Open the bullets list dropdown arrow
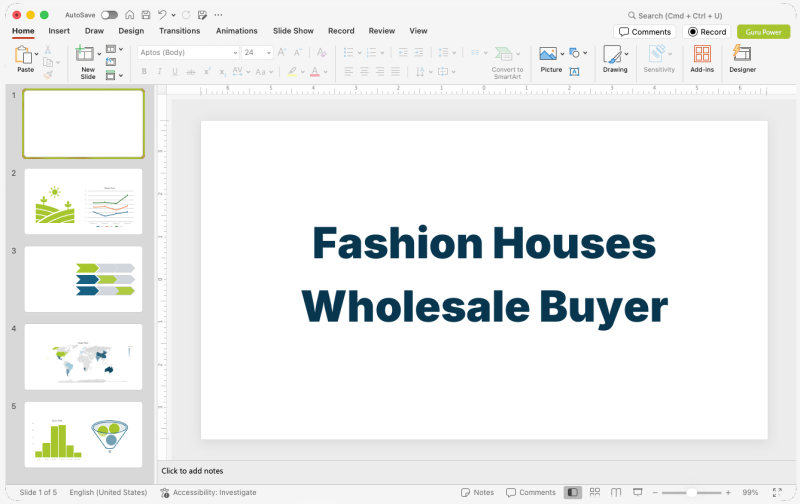 click(x=359, y=53)
